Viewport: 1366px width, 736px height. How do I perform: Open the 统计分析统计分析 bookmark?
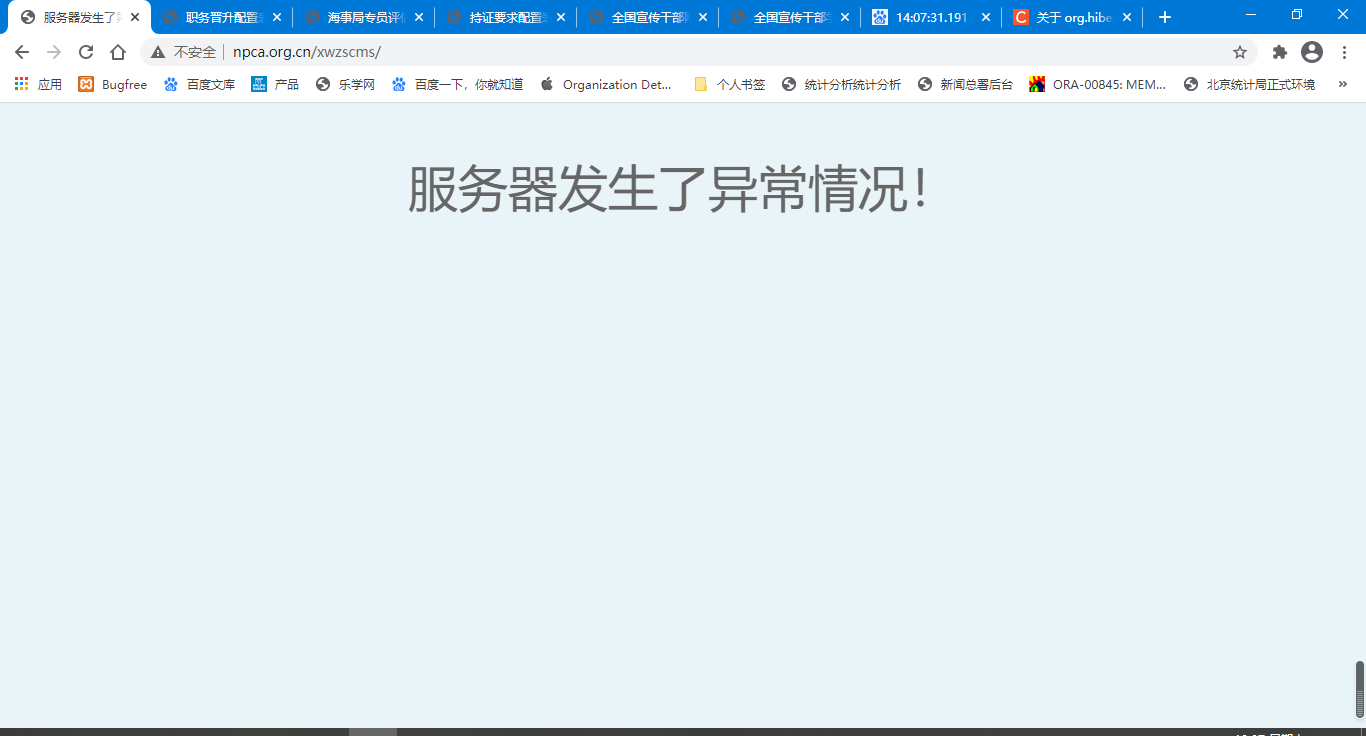pos(842,85)
